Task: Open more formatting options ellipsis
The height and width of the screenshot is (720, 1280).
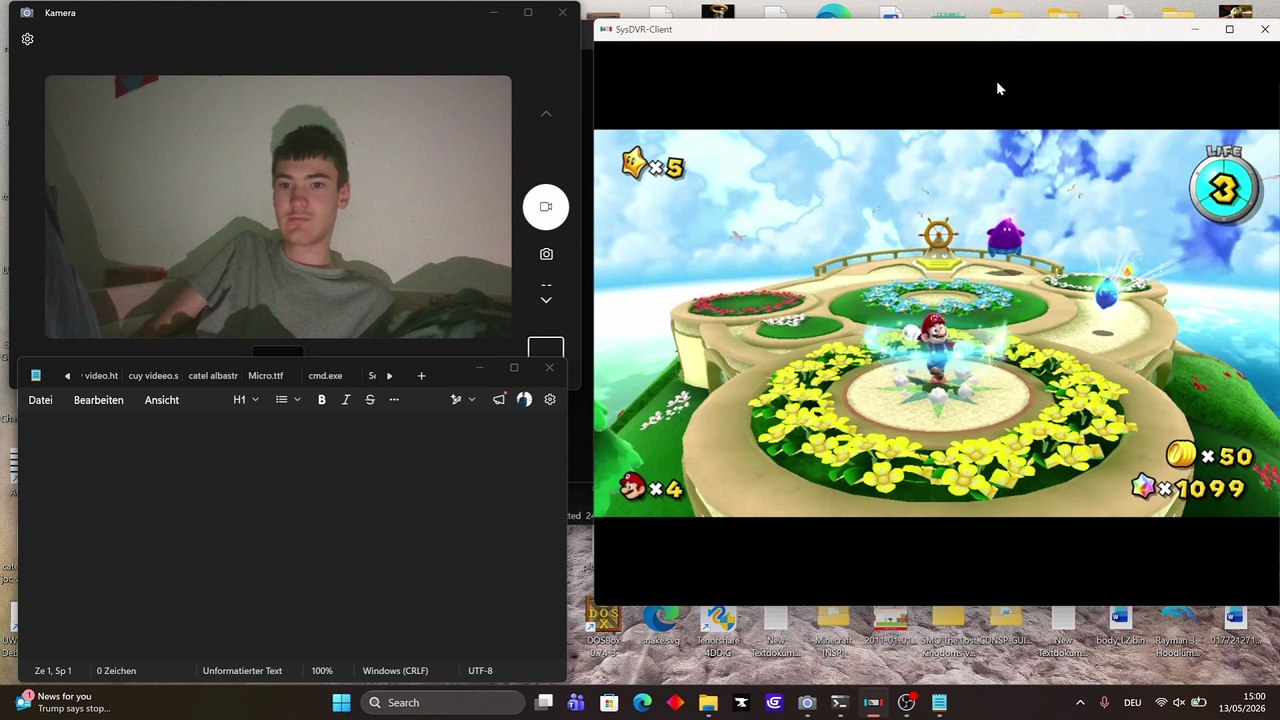Action: tap(394, 400)
